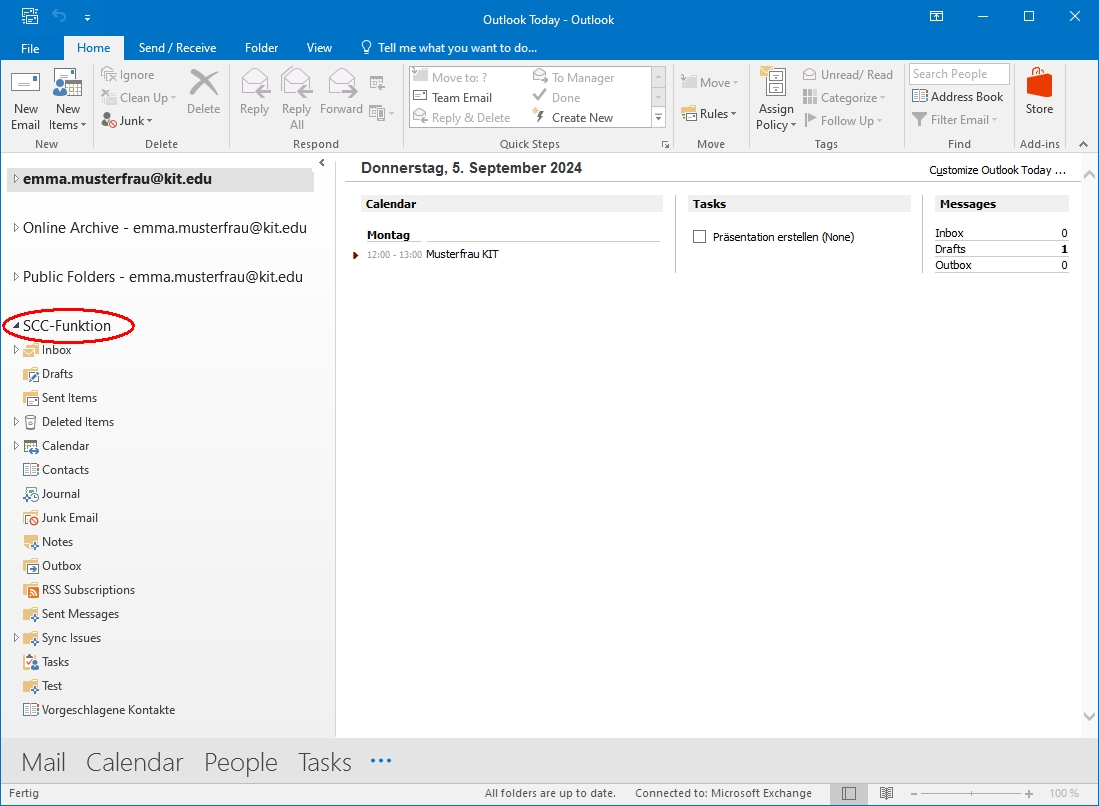Select the To Manager quick step
This screenshot has width=1099, height=806.
coord(573,77)
